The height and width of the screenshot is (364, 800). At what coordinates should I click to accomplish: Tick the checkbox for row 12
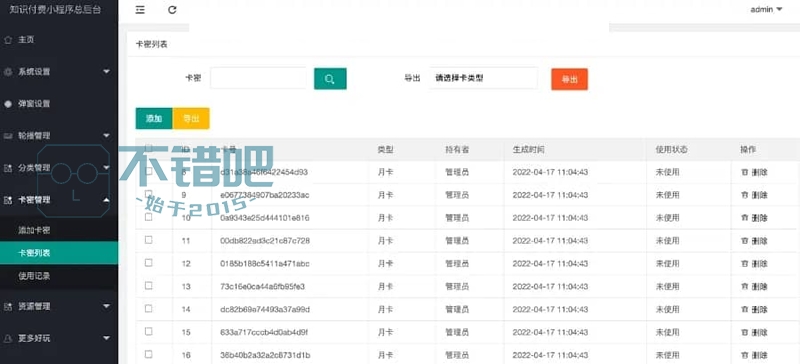[x=148, y=263]
